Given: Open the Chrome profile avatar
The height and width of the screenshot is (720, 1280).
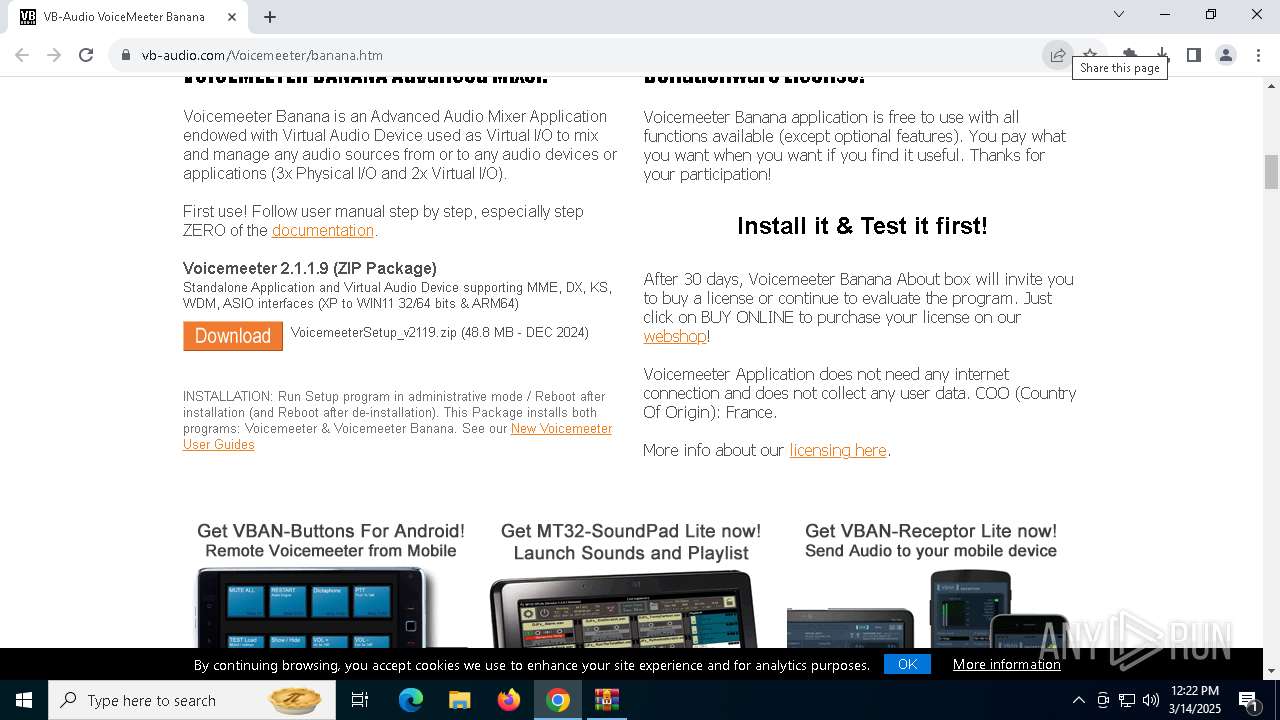Looking at the screenshot, I should tap(1226, 55).
